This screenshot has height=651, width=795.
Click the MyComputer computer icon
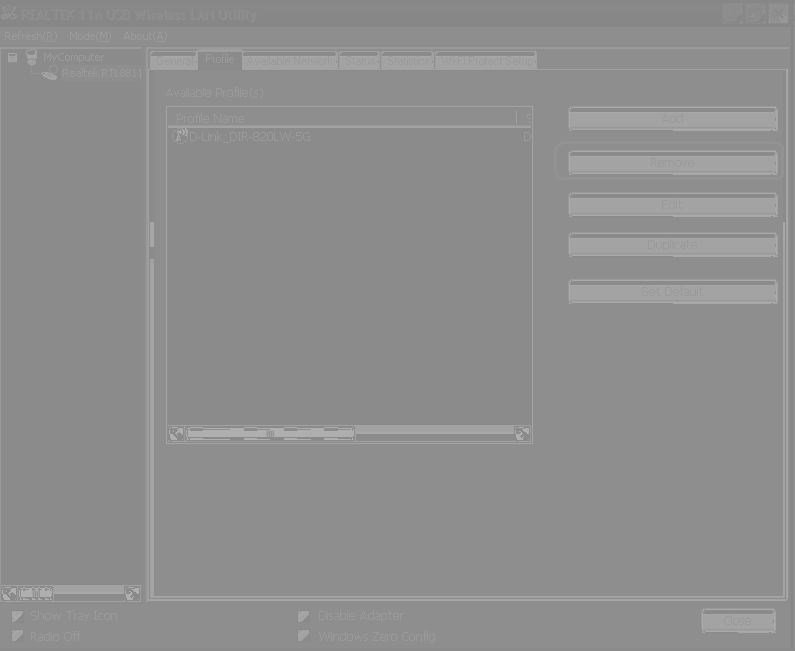click(31, 57)
